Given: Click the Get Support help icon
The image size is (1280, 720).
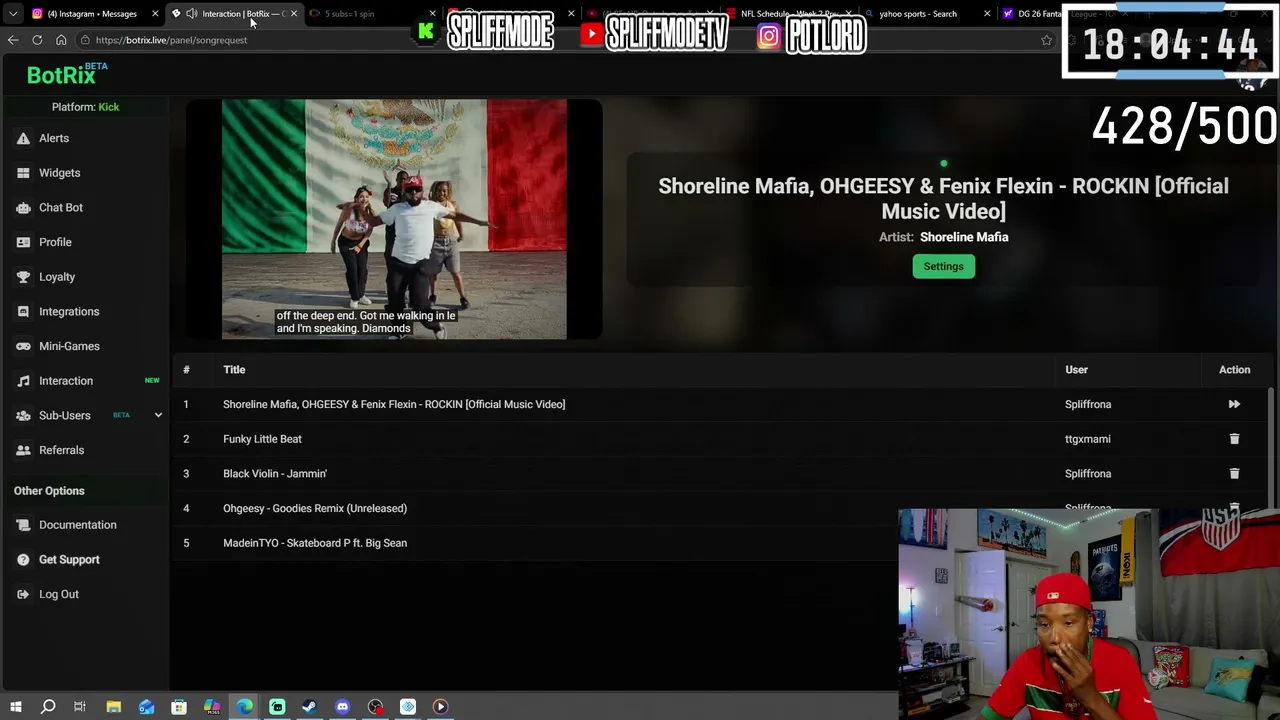Looking at the screenshot, I should 23,560.
